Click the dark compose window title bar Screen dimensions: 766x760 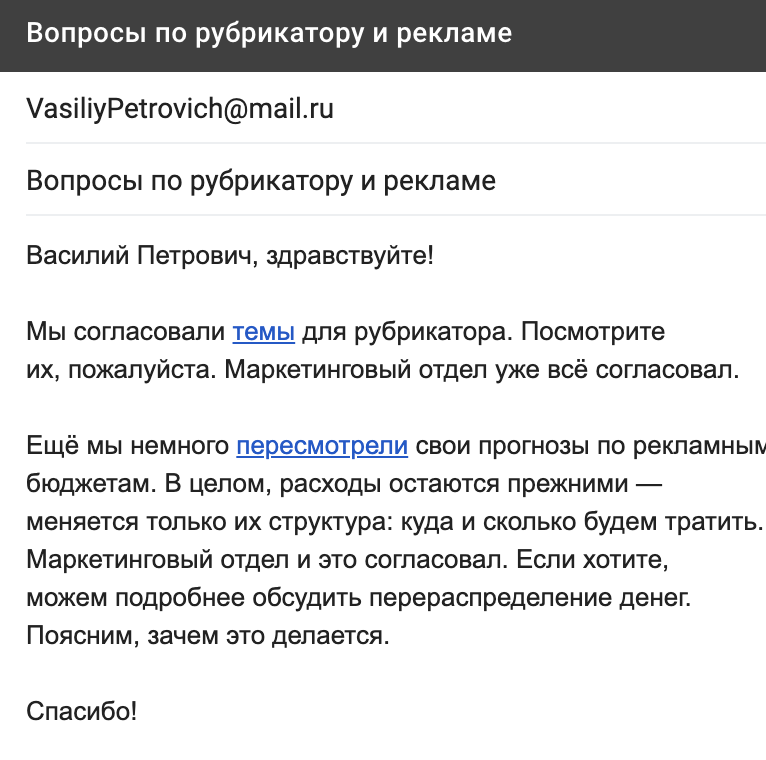[383, 35]
